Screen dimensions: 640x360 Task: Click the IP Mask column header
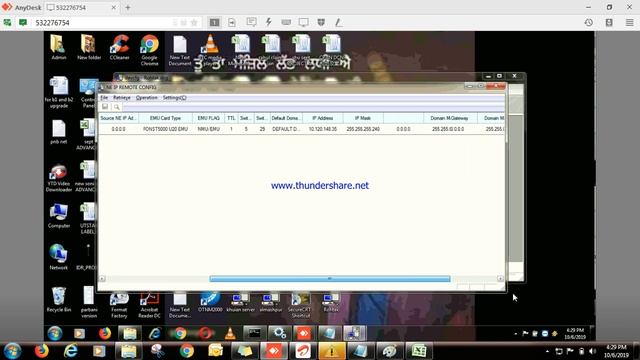[x=363, y=118]
